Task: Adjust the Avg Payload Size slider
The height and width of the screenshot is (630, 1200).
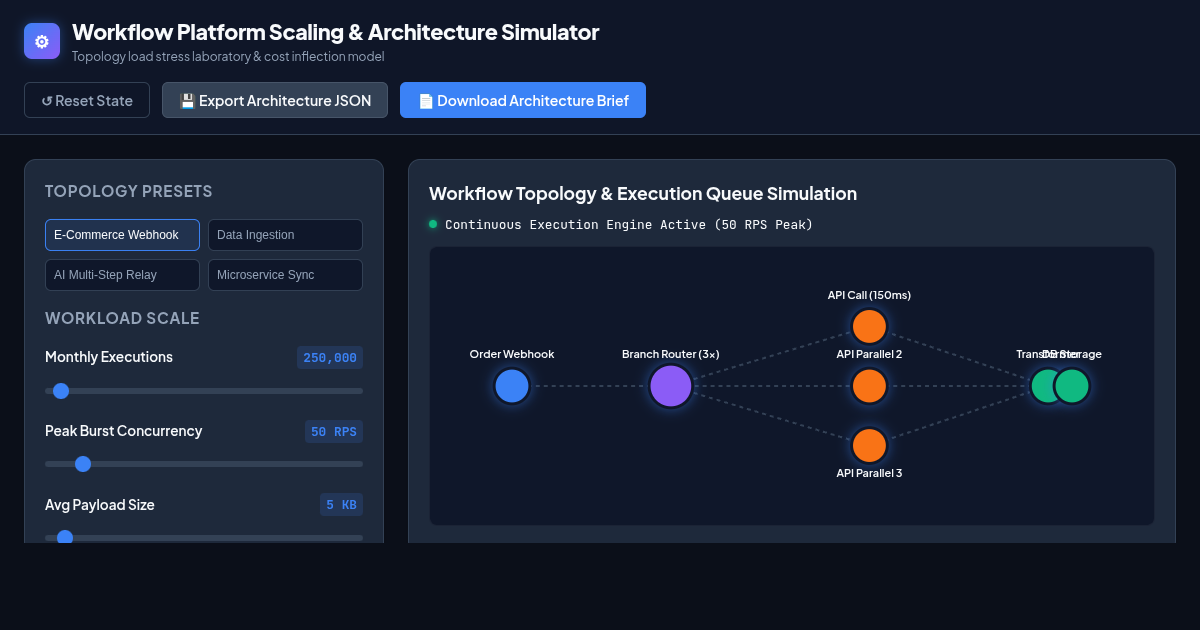Action: (x=204, y=538)
